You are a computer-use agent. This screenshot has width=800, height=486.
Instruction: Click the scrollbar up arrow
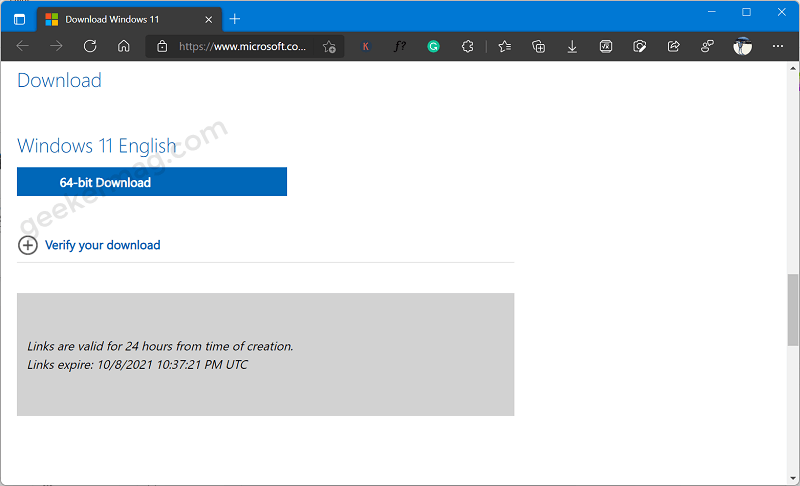point(792,68)
